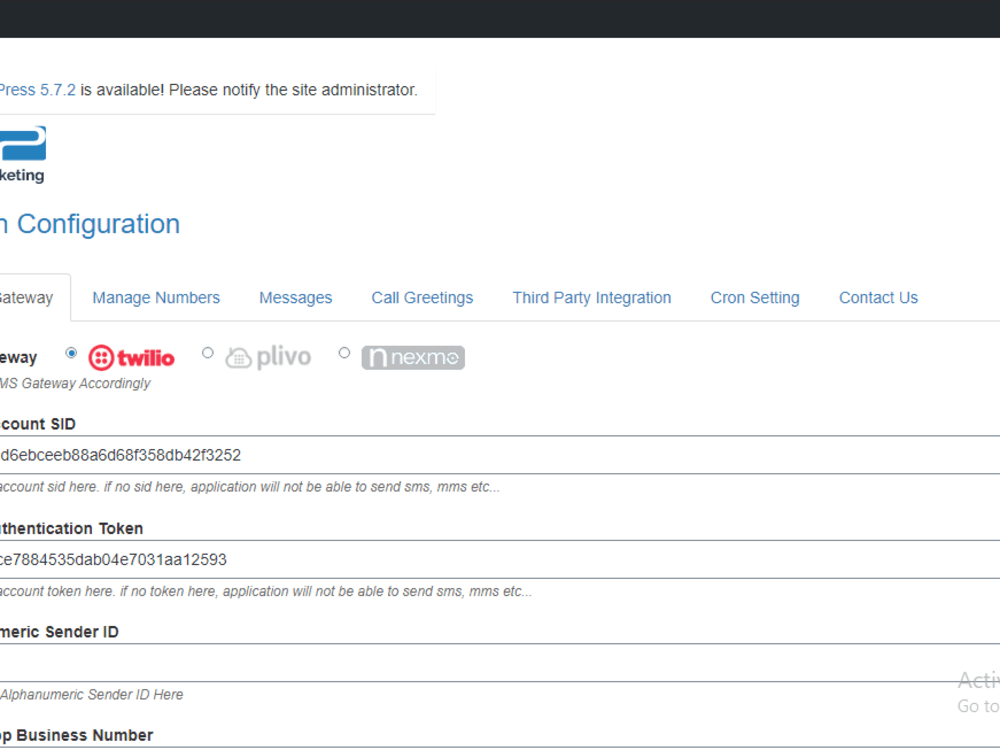Click the Twilio logo
Screen dimensions: 1000x750
[x=131, y=358]
